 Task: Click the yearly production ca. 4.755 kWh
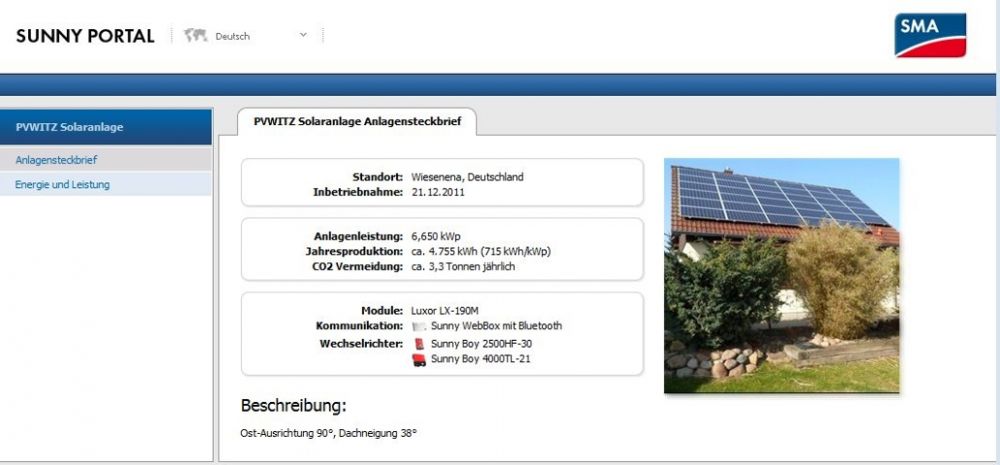click(x=481, y=251)
